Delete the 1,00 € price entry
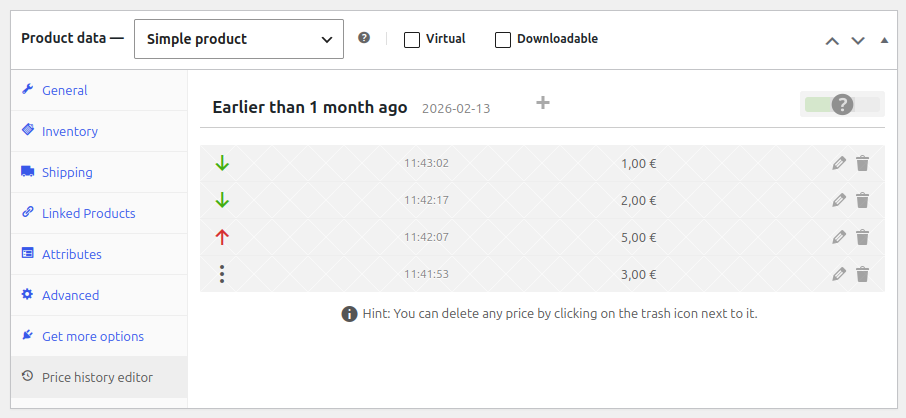 click(x=862, y=163)
